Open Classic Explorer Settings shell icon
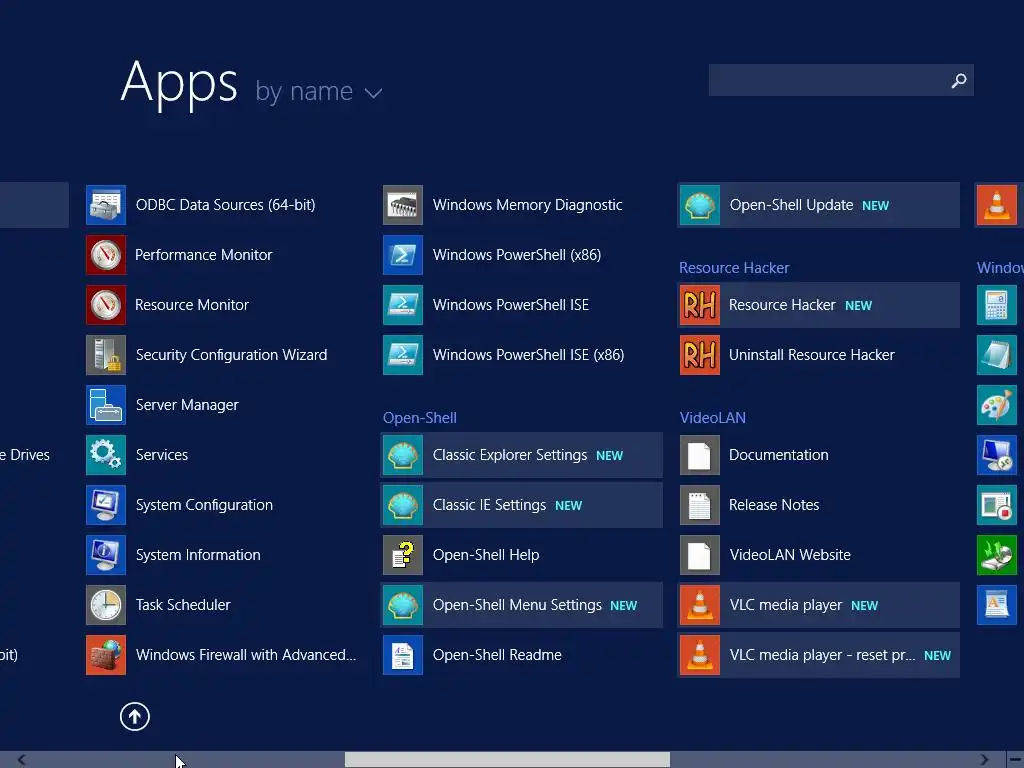1024x768 pixels. click(403, 455)
